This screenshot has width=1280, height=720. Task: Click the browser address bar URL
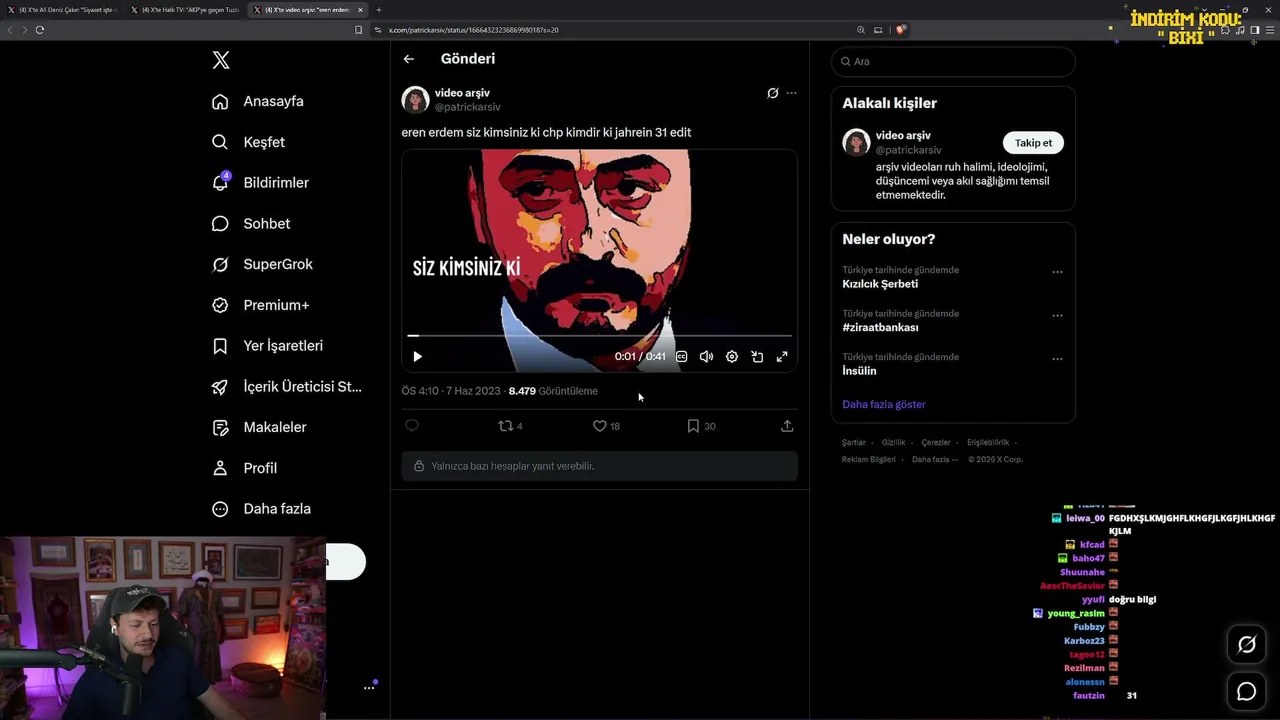point(474,30)
